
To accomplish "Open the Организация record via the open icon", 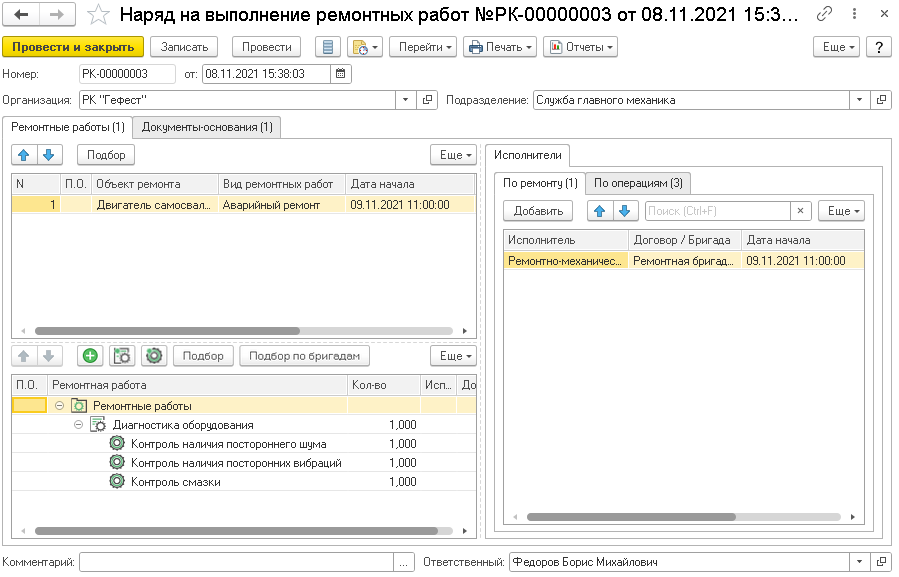I will 427,100.
